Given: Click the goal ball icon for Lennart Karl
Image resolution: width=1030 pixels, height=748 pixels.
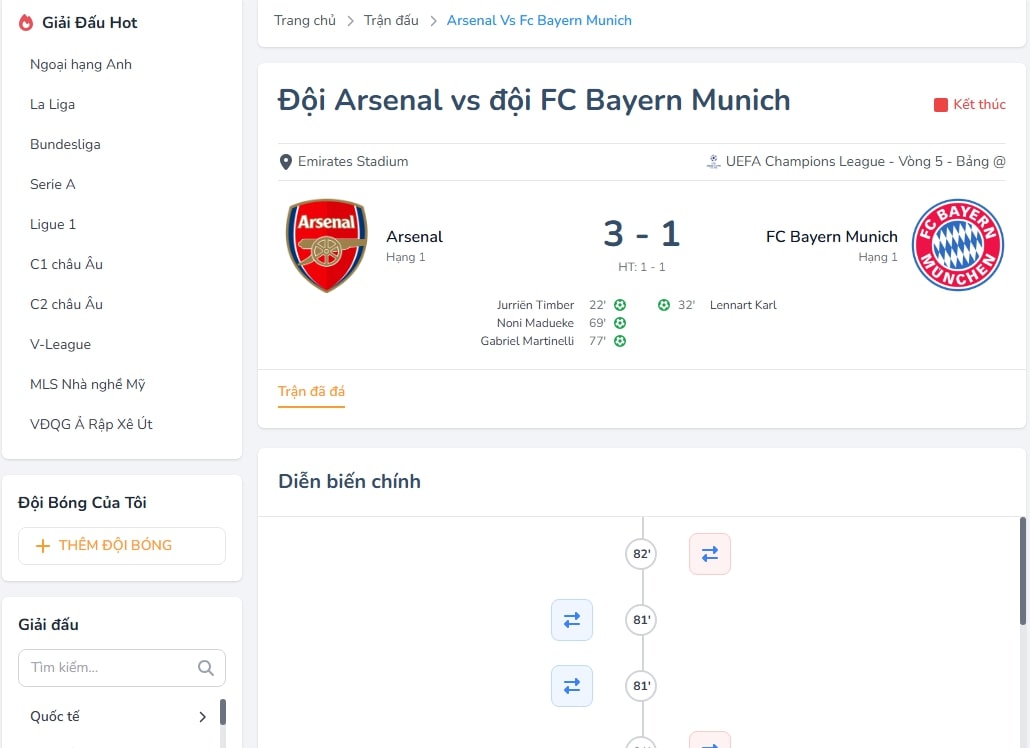Looking at the screenshot, I should click(x=664, y=305).
